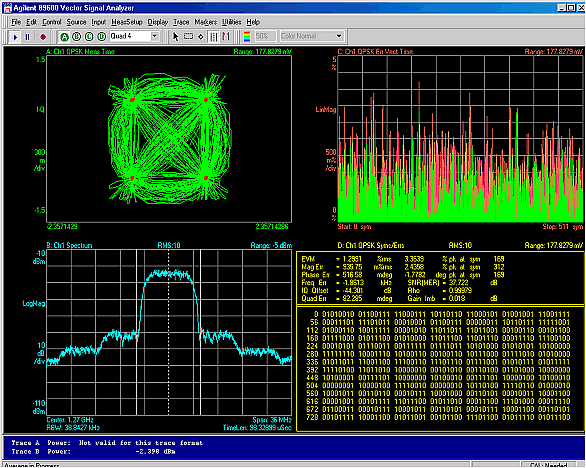Image resolution: width=586 pixels, height=468 pixels.
Task: Select the diamond marker tool
Action: pos(201,37)
